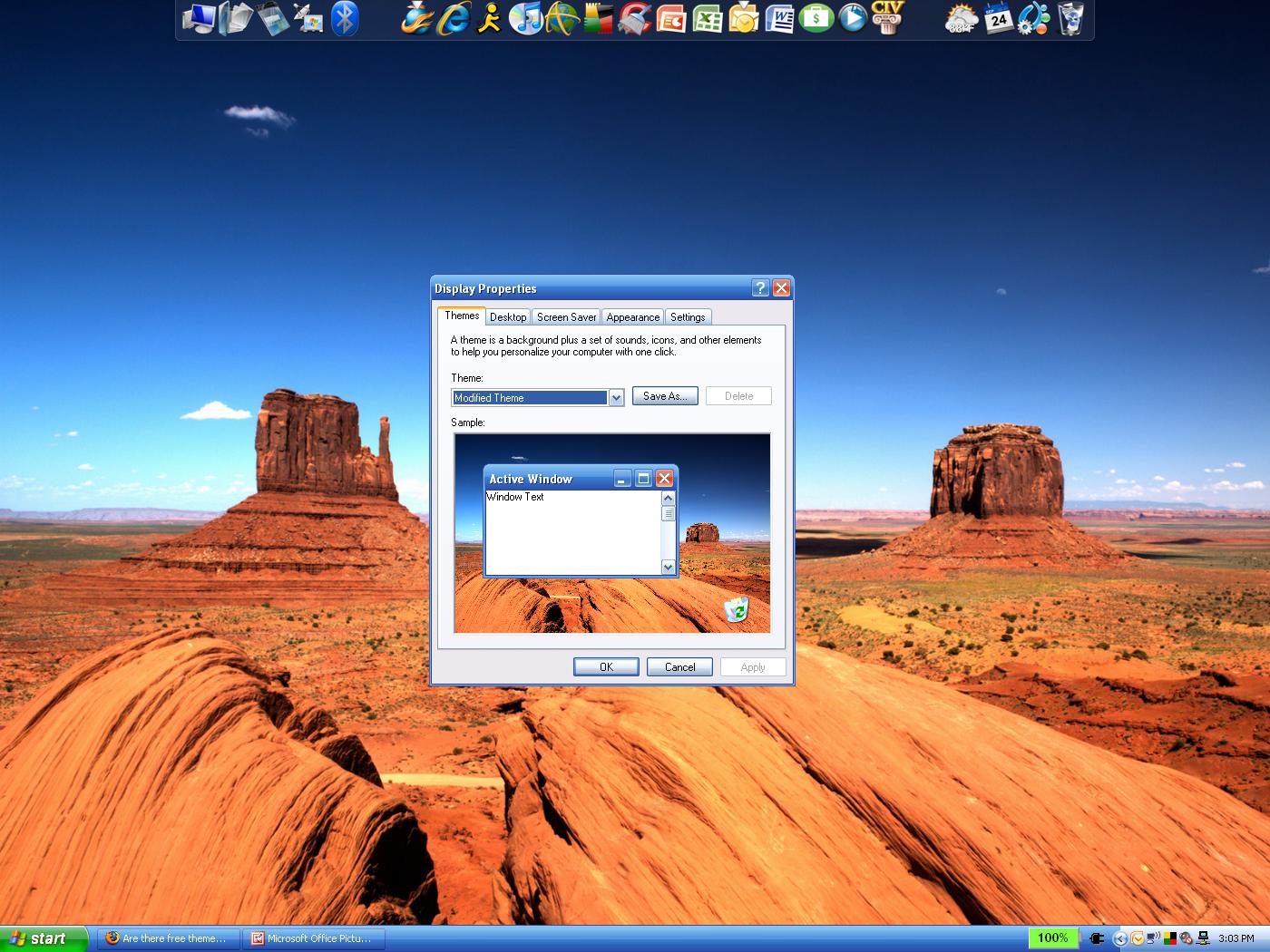Launch Word from the dock
Image resolution: width=1270 pixels, height=952 pixels.
pos(780,18)
